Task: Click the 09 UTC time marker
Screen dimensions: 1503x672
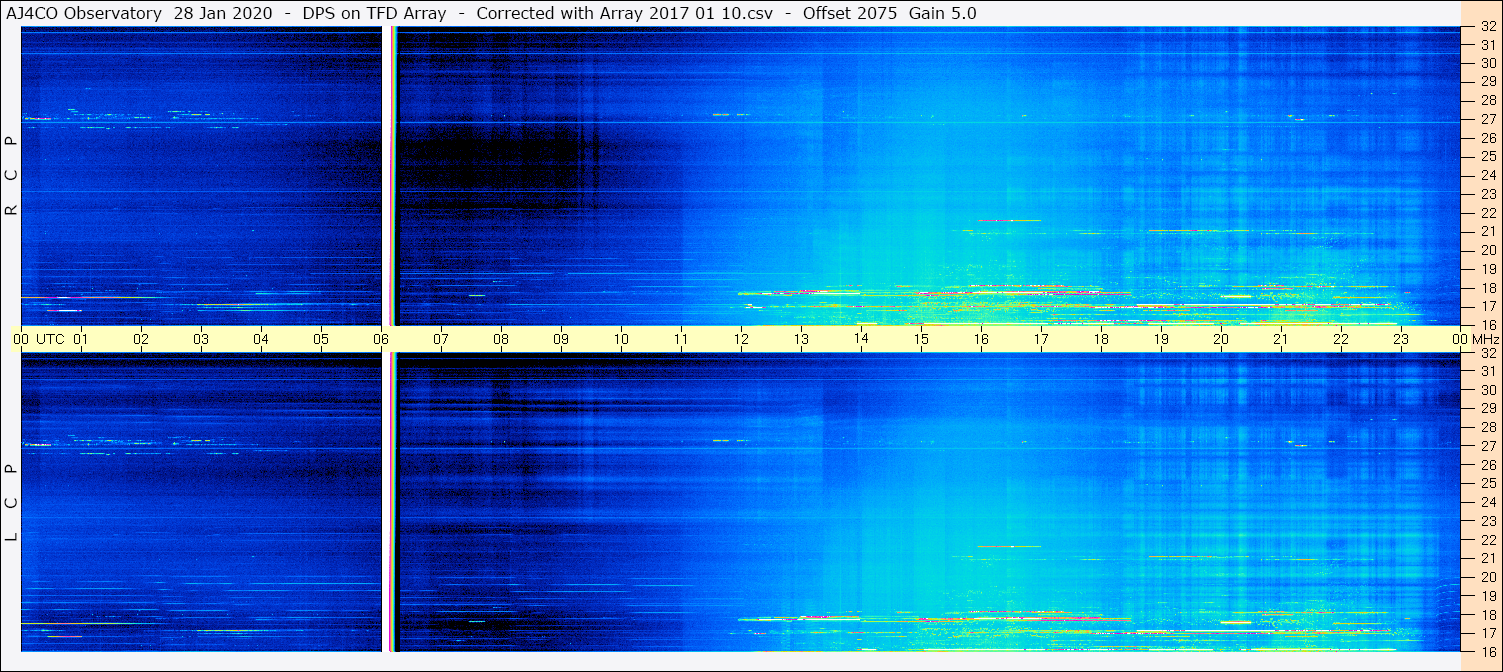Action: (x=561, y=339)
